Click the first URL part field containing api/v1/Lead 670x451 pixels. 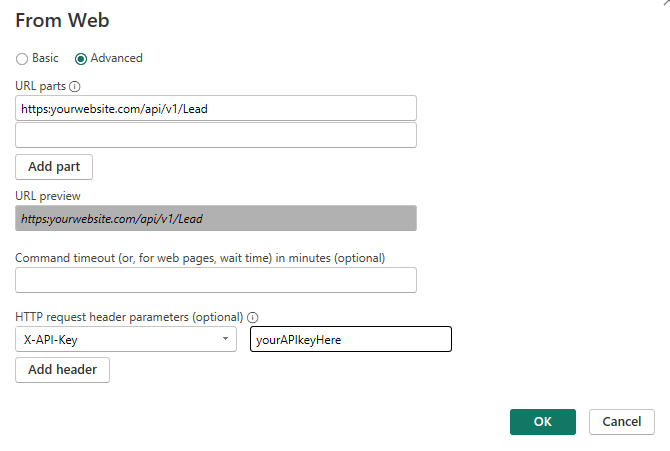[x=216, y=107]
